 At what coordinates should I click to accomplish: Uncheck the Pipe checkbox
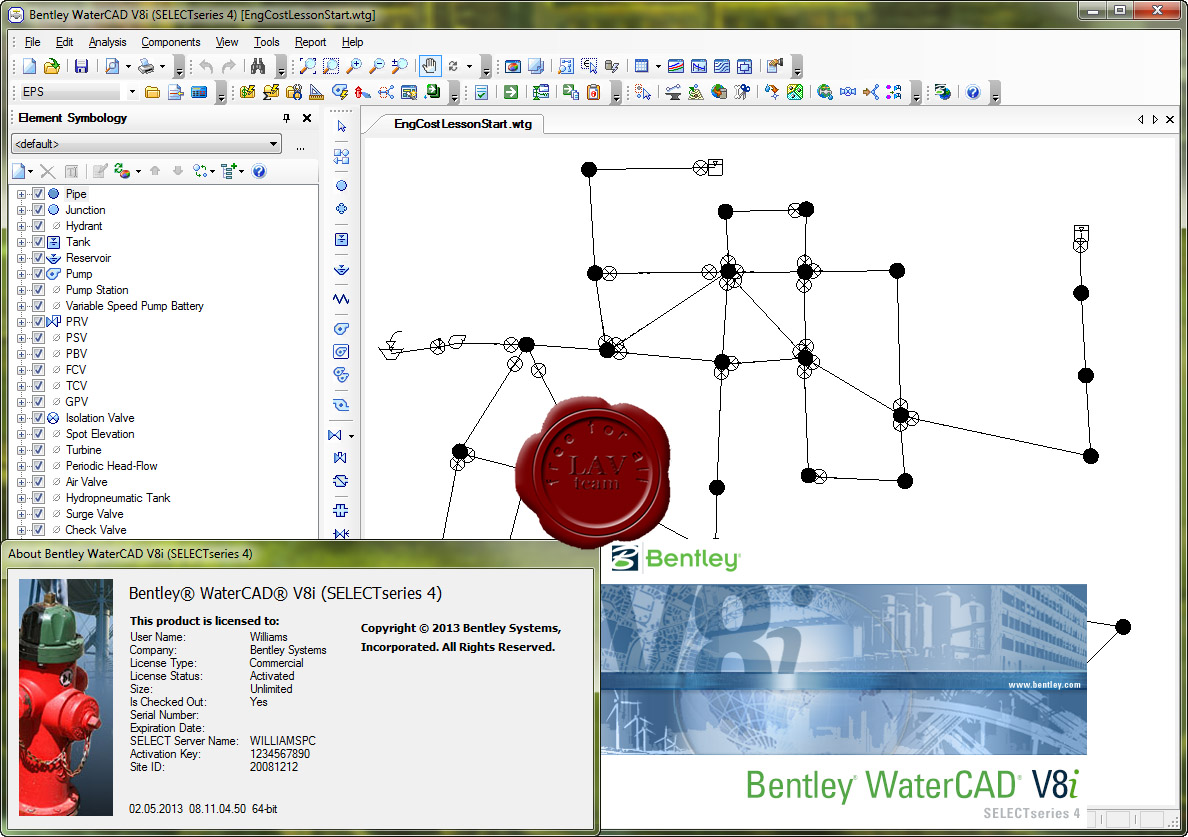tap(39, 194)
